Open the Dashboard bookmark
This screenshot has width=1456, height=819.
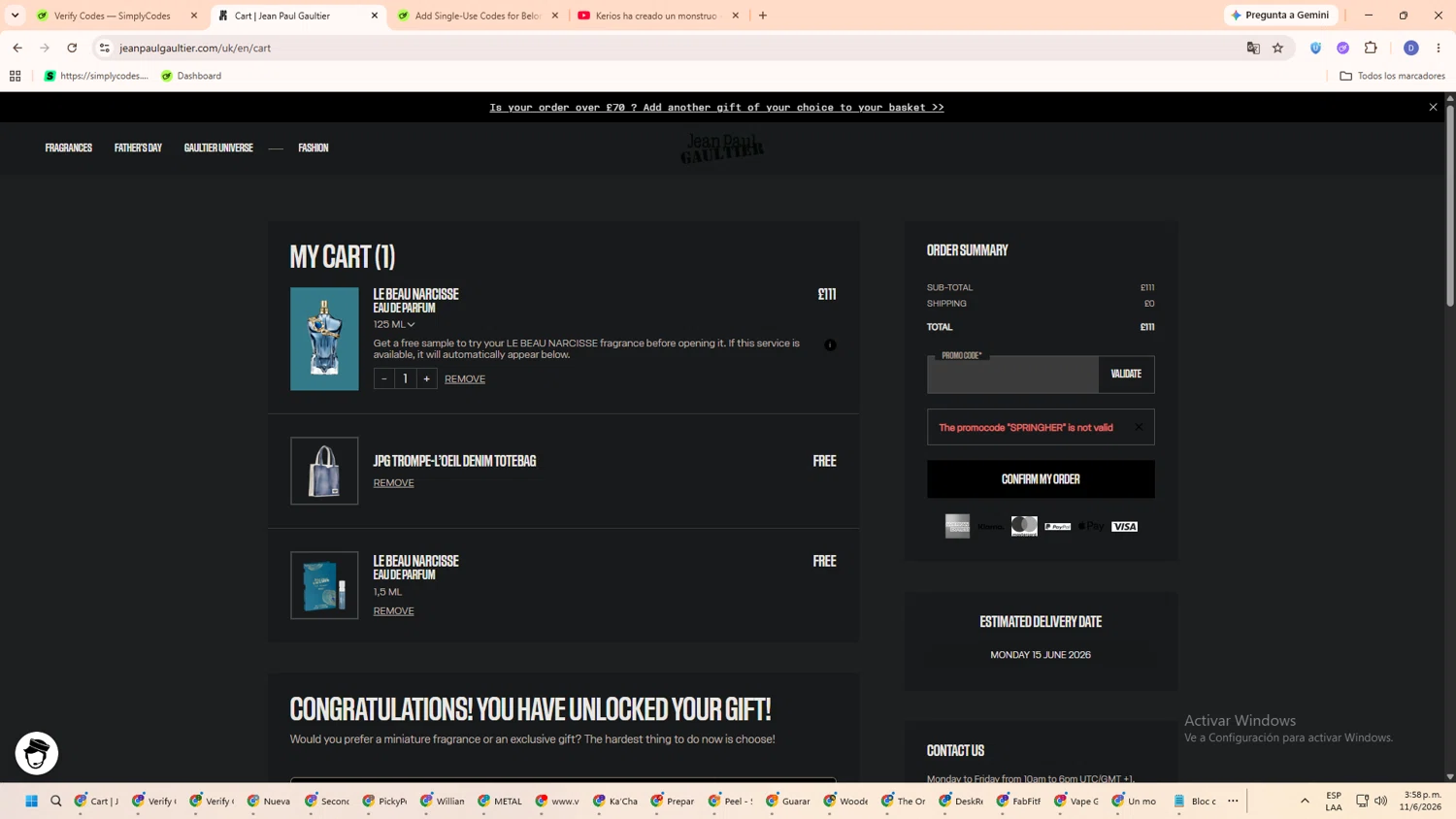(191, 76)
